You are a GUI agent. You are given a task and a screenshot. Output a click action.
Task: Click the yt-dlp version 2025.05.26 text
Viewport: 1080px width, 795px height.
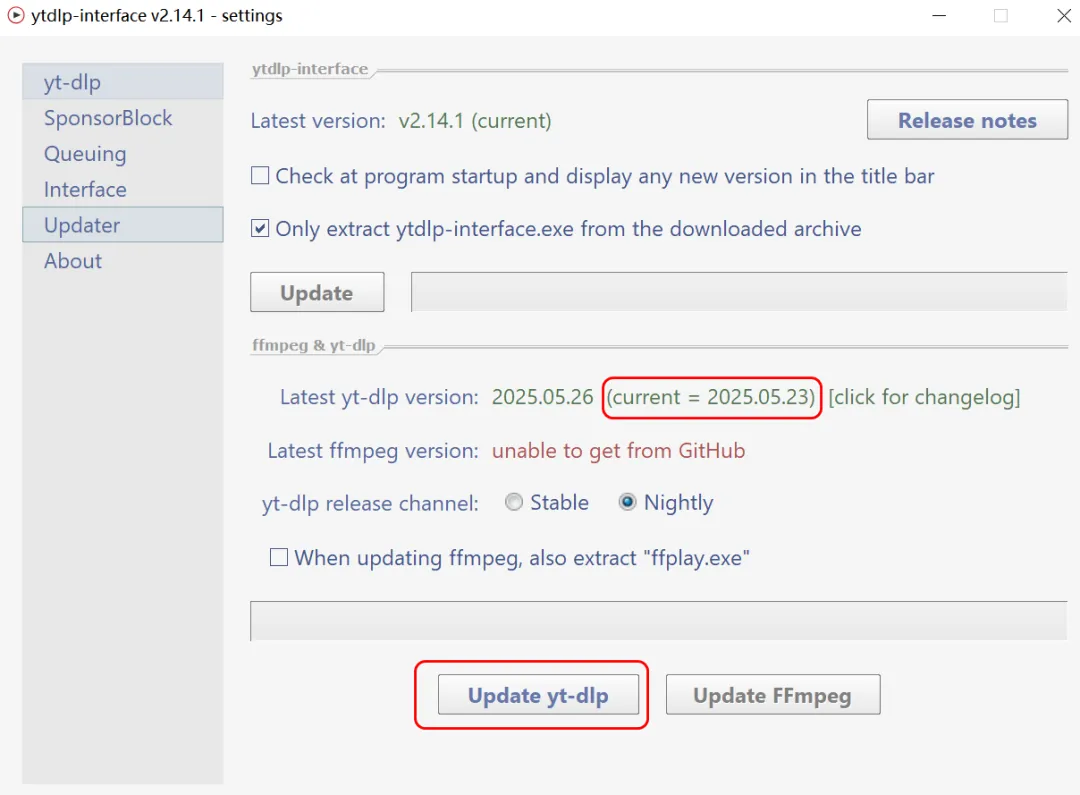[542, 397]
